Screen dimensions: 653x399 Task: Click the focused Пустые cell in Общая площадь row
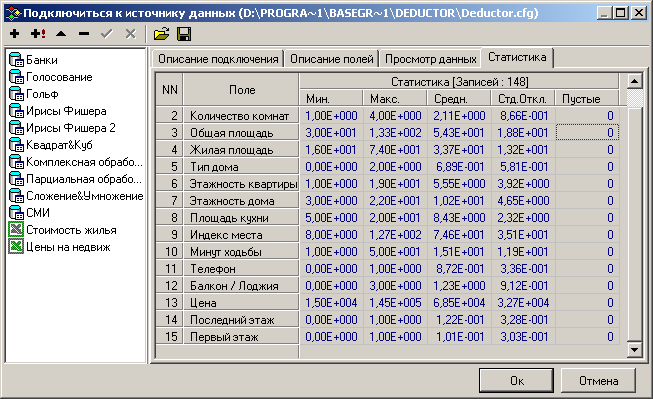click(x=587, y=133)
